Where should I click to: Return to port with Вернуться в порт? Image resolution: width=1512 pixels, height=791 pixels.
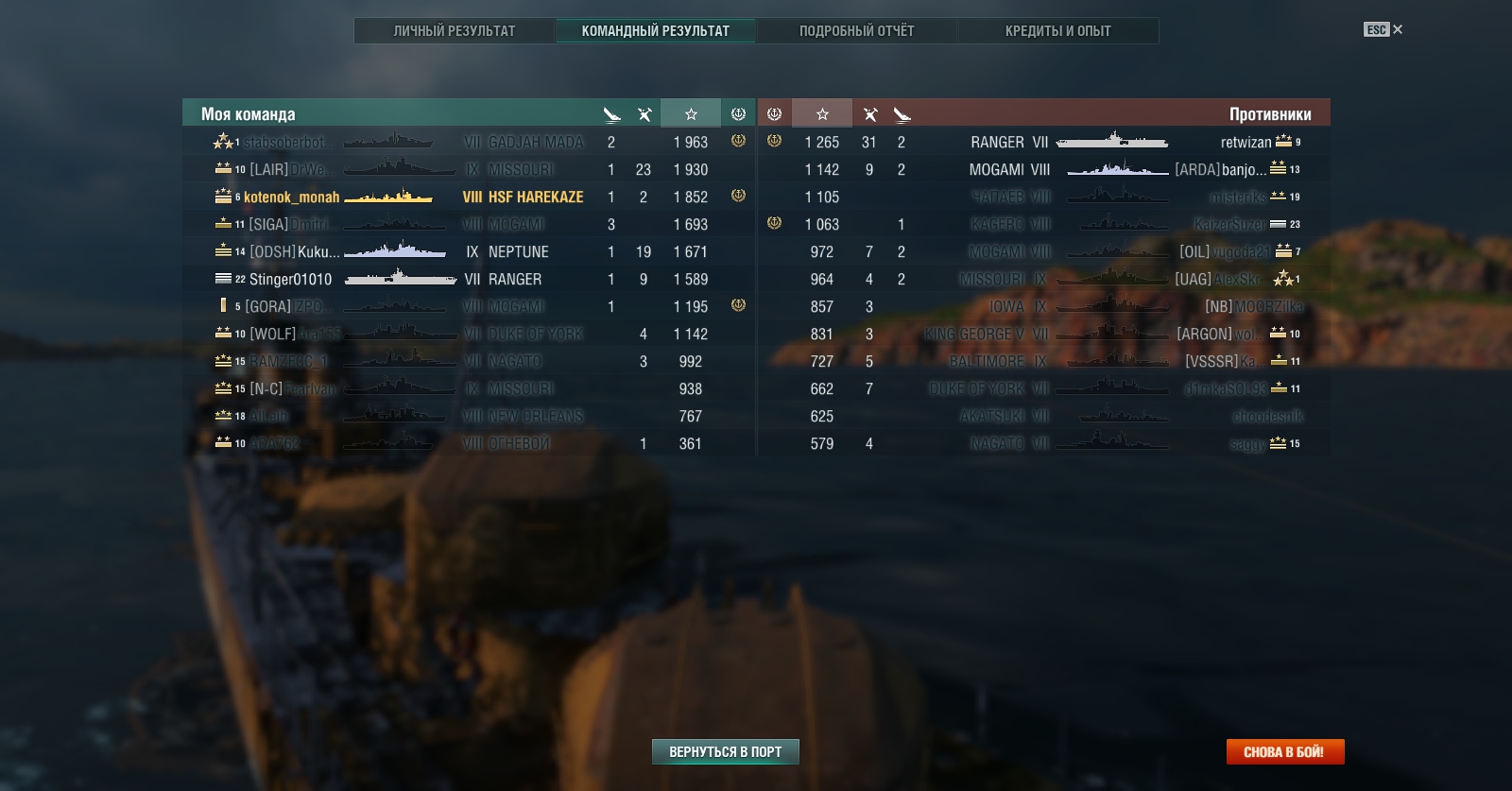726,751
